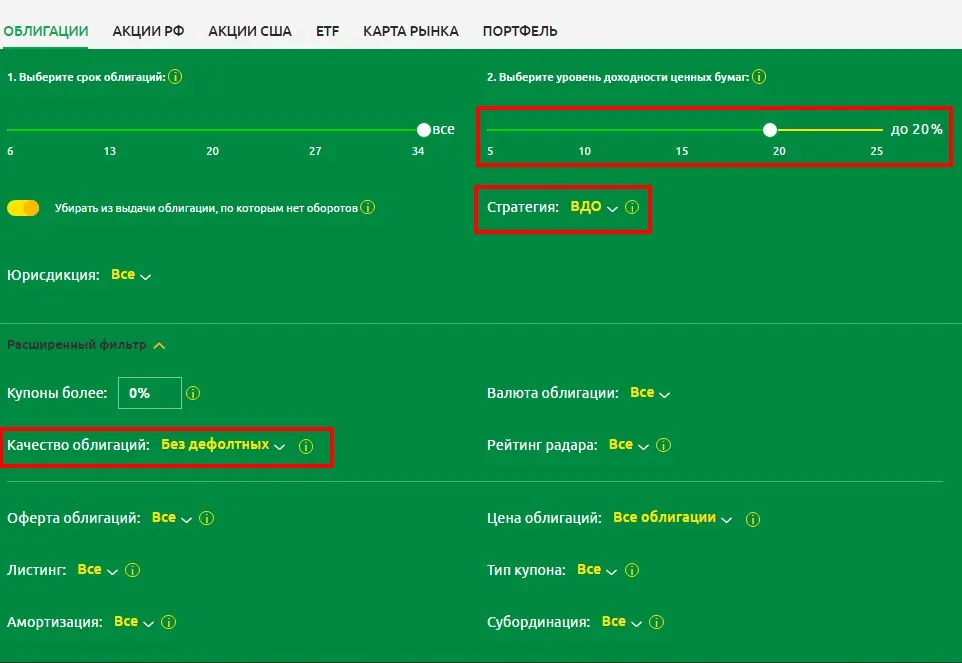Switch to the АКЦИИ РФ tab
The width and height of the screenshot is (962, 663).
pyautogui.click(x=148, y=31)
